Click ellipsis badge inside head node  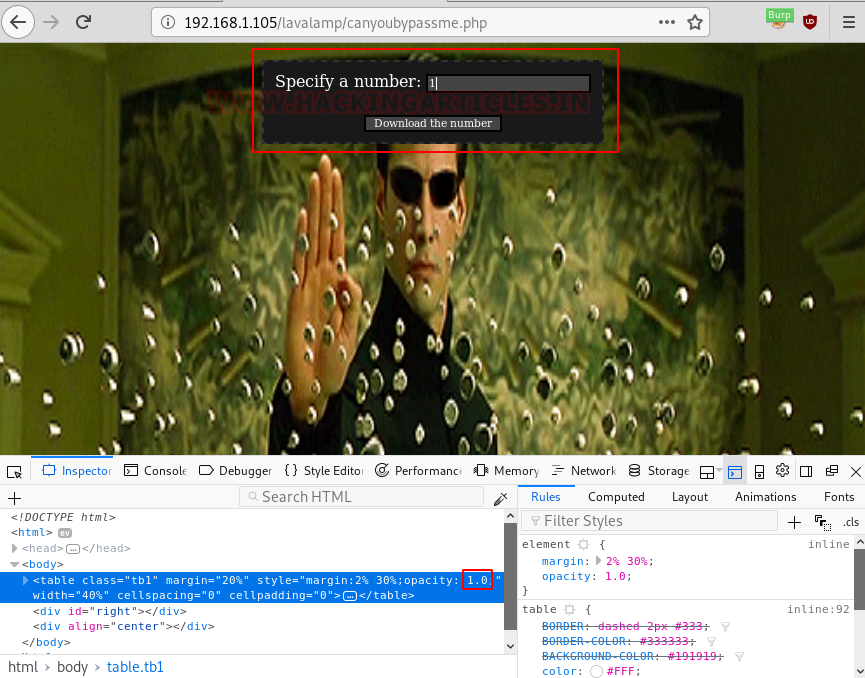72,549
